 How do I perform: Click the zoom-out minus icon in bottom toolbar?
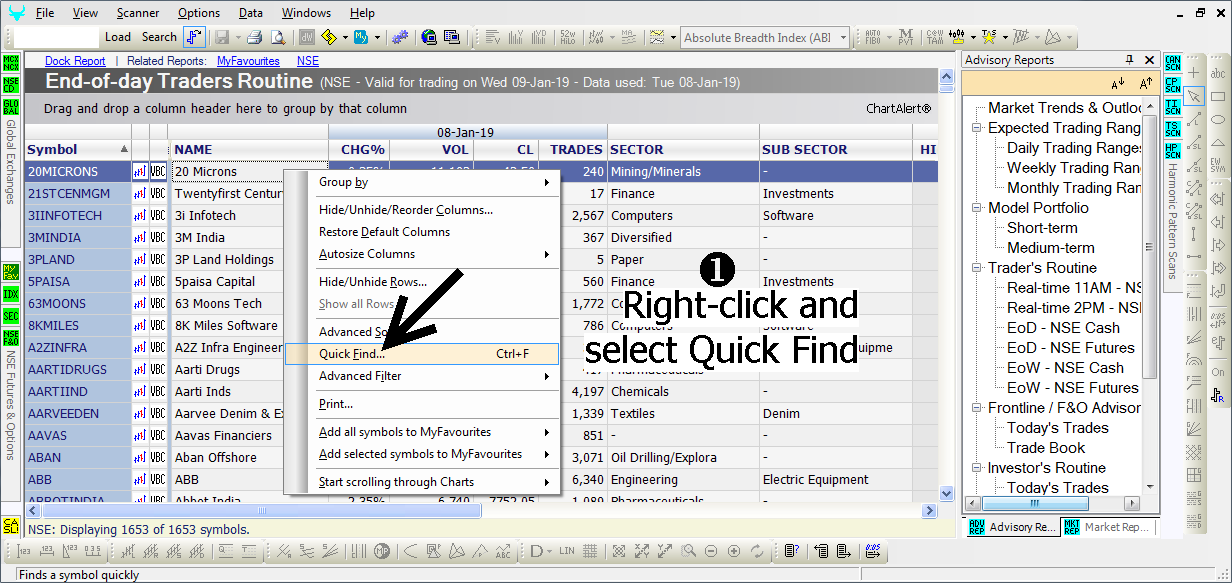point(711,551)
